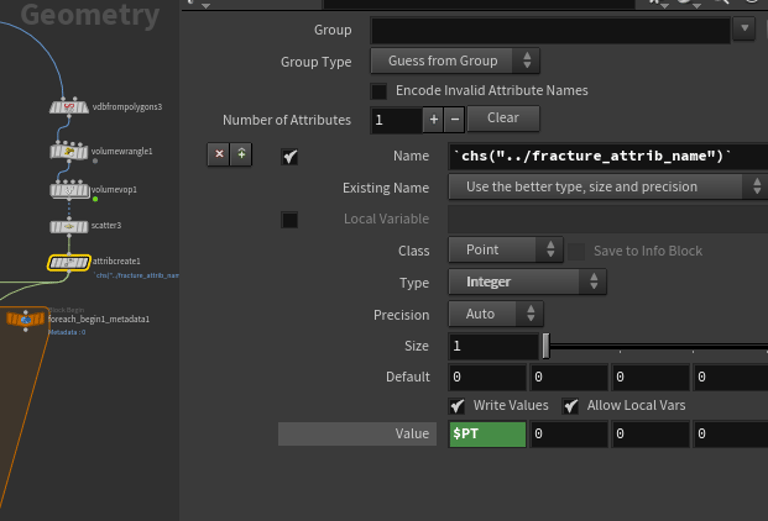
Task: Select the attribcreate1 node icon
Action: (69, 262)
